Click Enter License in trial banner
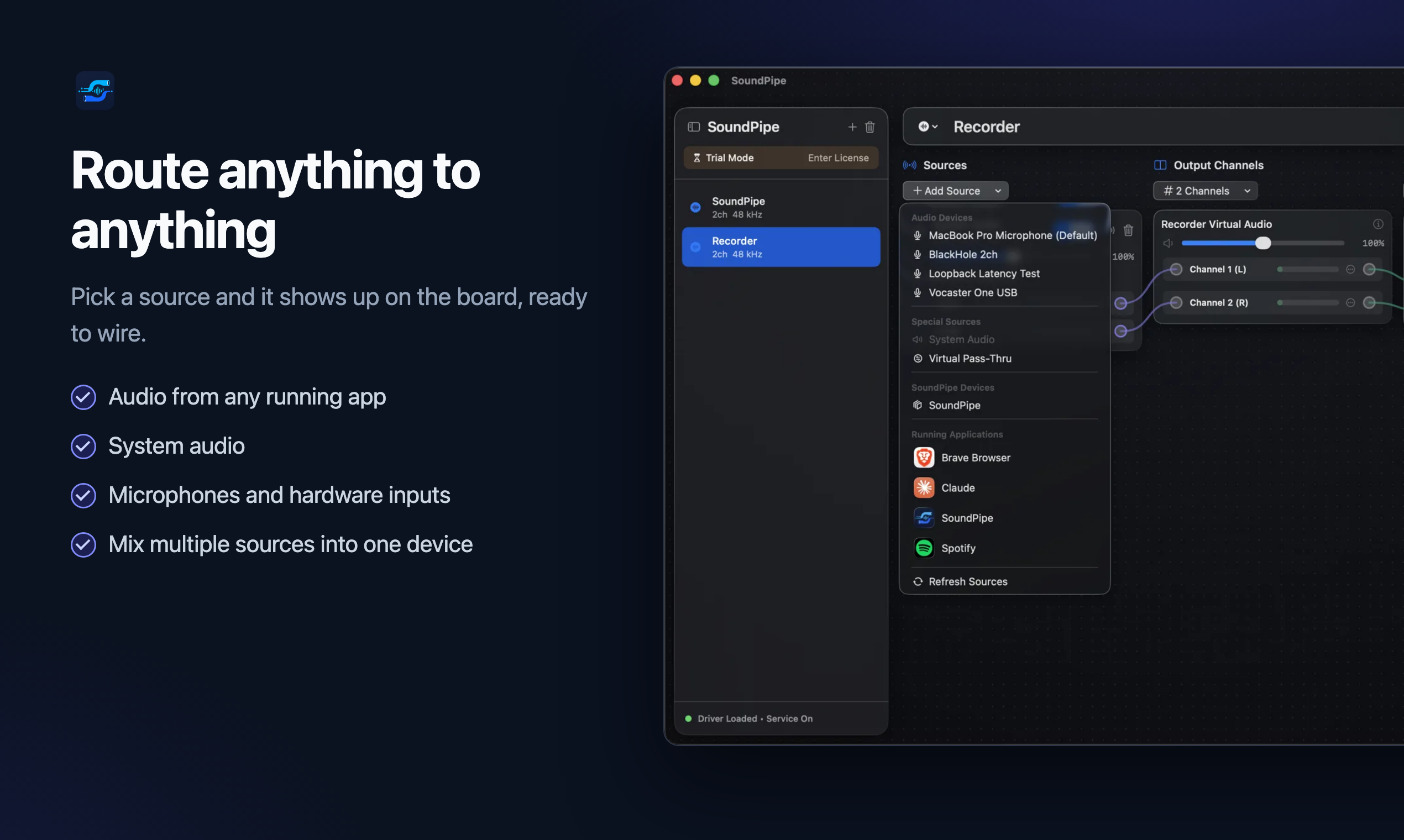The image size is (1404, 840). click(839, 158)
